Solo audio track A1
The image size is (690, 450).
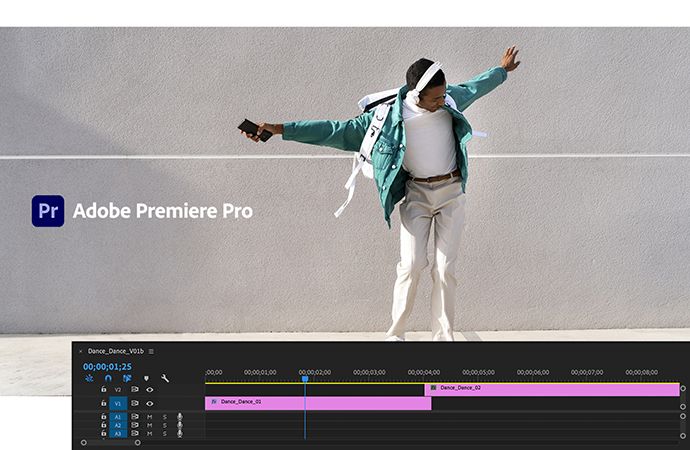pyautogui.click(x=165, y=417)
